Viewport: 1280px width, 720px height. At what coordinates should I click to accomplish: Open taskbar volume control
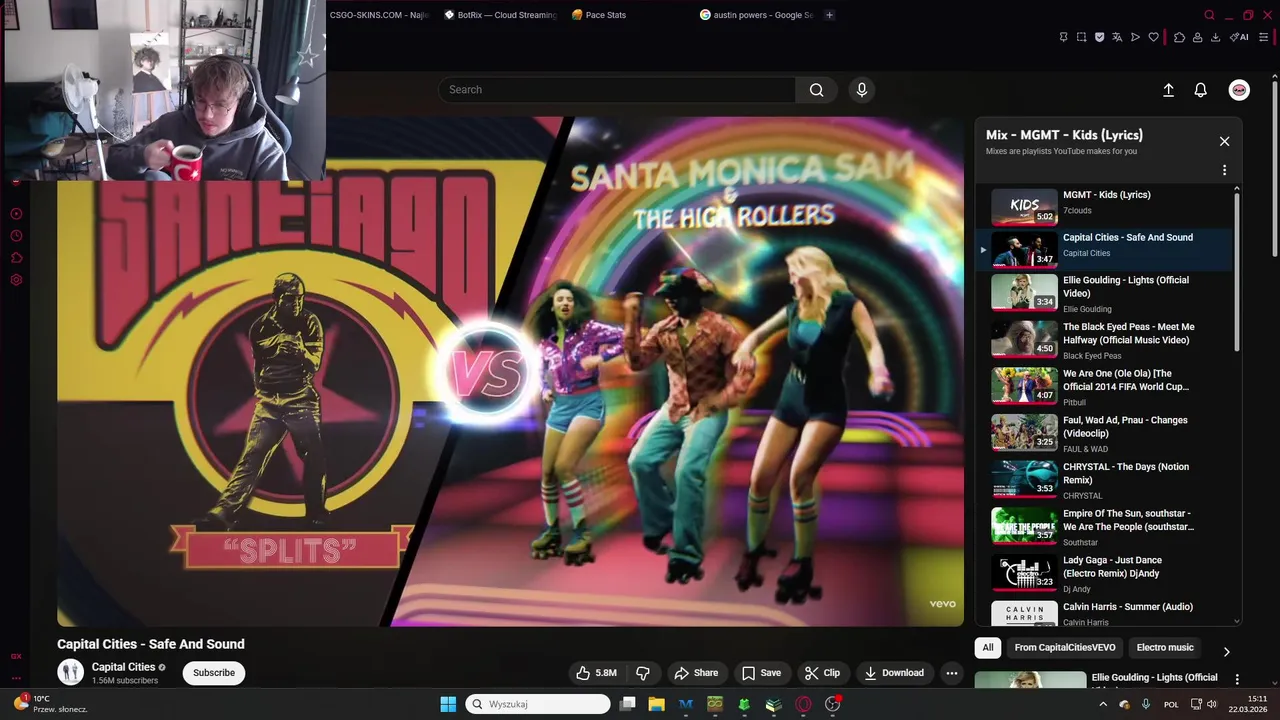tap(1211, 704)
